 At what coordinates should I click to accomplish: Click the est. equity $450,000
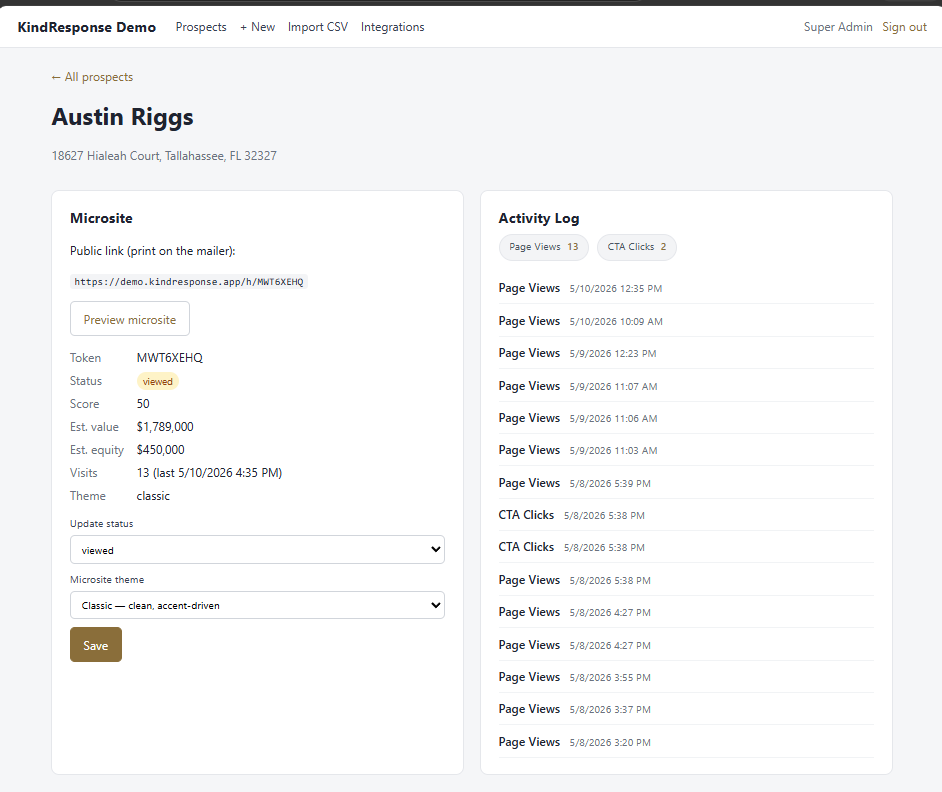coord(160,449)
